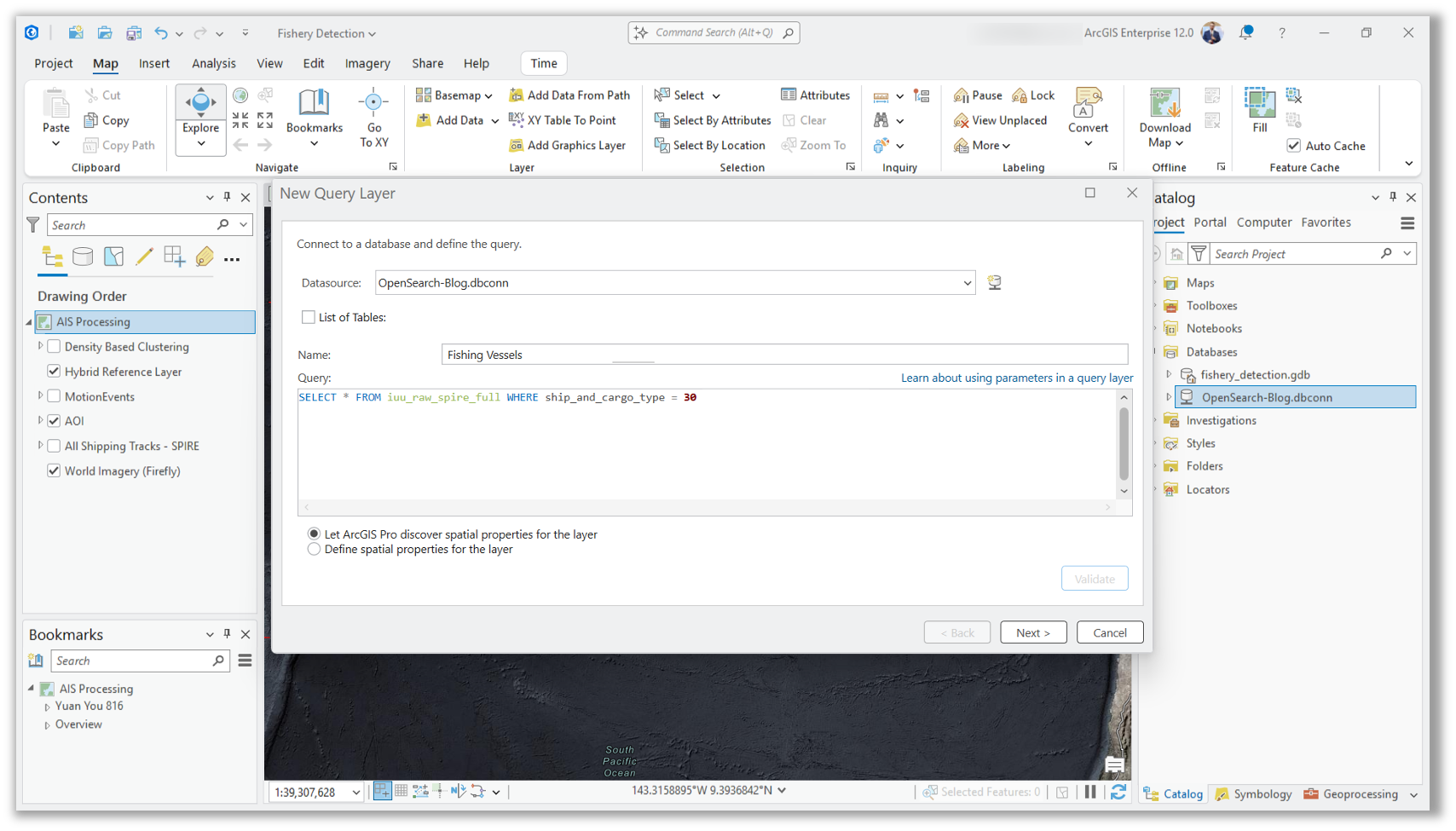Screen dimensions: 1456x831
Task: Pause labeling
Action: pyautogui.click(x=978, y=95)
